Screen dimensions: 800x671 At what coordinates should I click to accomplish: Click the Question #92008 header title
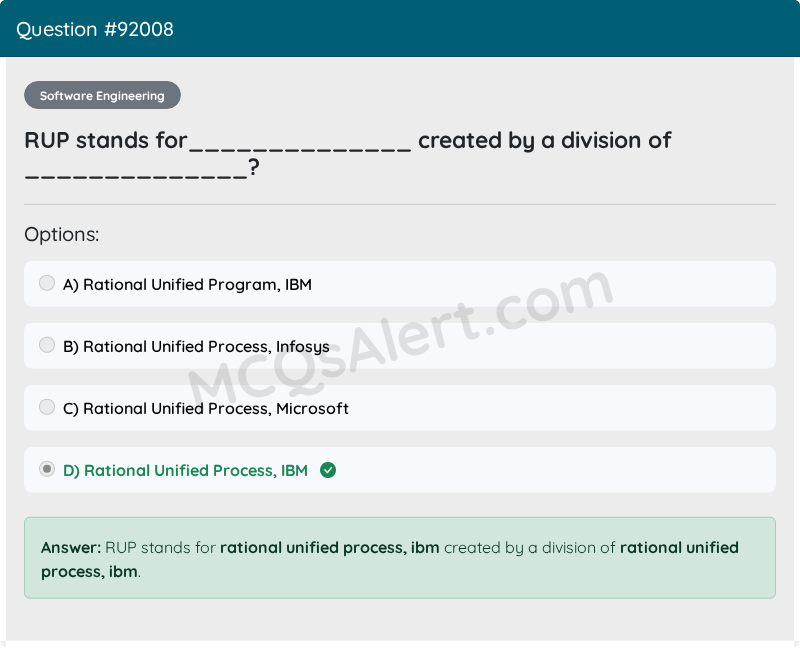(x=95, y=30)
